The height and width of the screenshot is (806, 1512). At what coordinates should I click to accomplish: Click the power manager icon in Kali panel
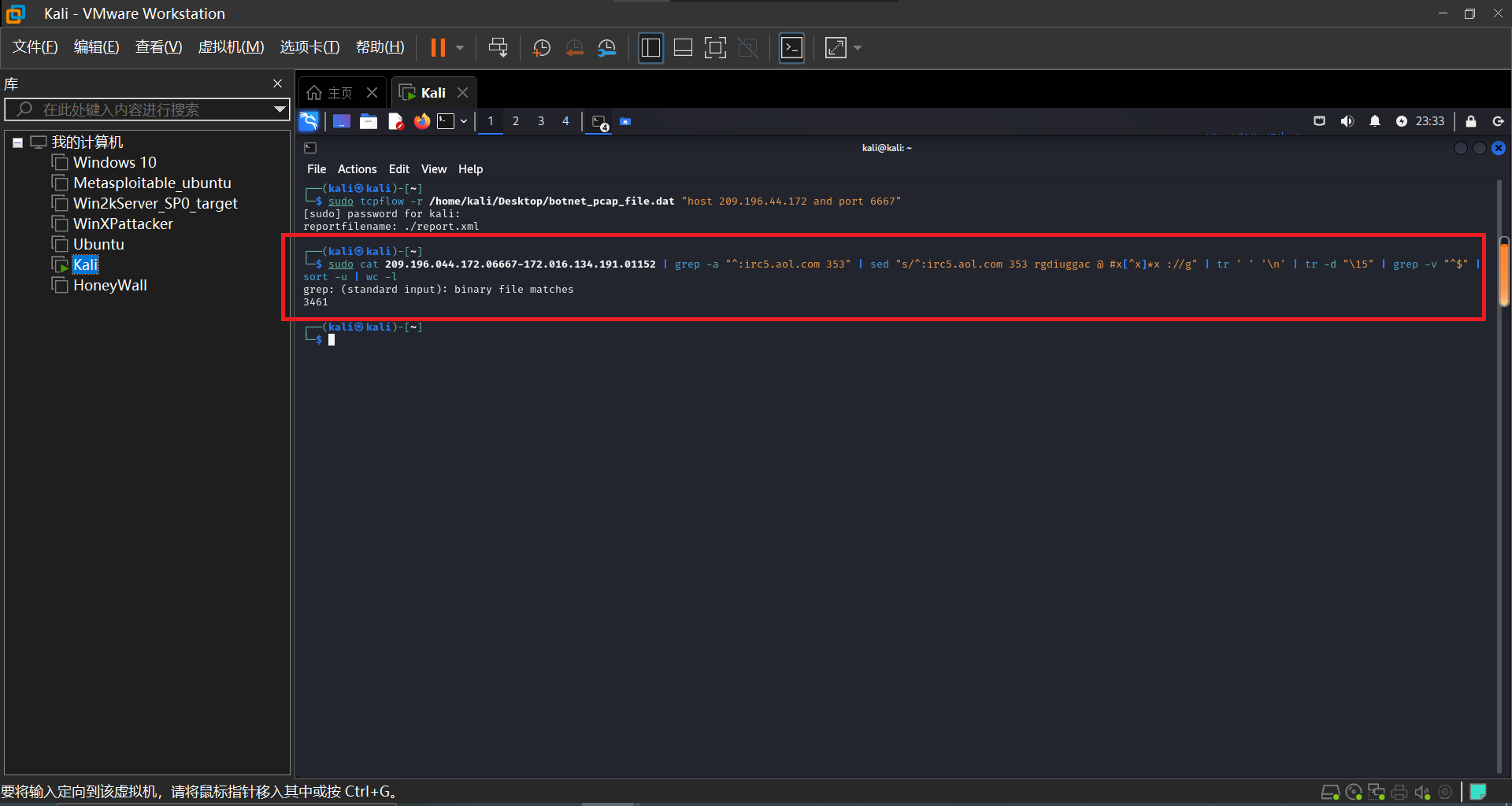pos(1402,121)
